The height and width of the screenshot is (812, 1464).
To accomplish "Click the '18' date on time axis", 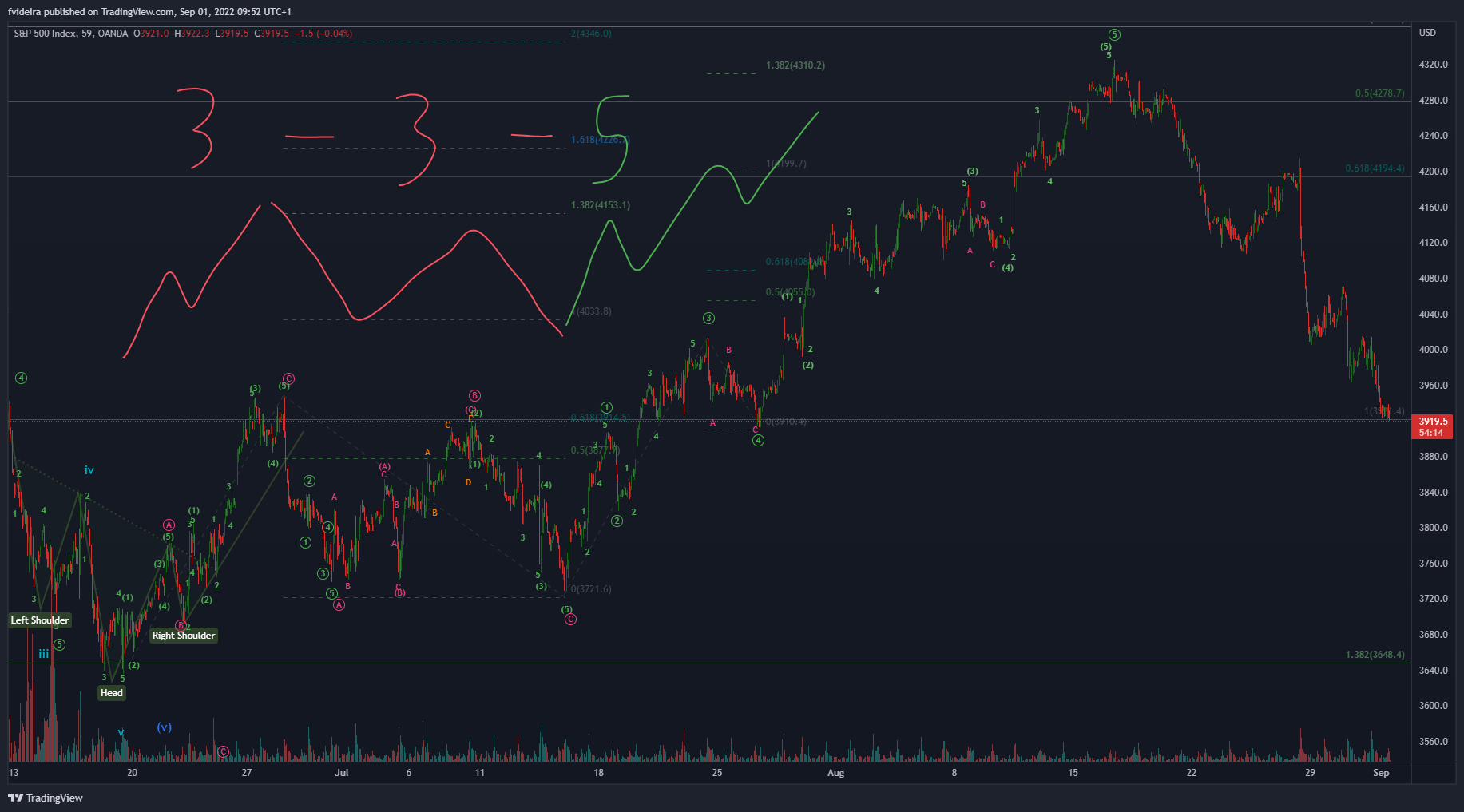I will pyautogui.click(x=599, y=773).
